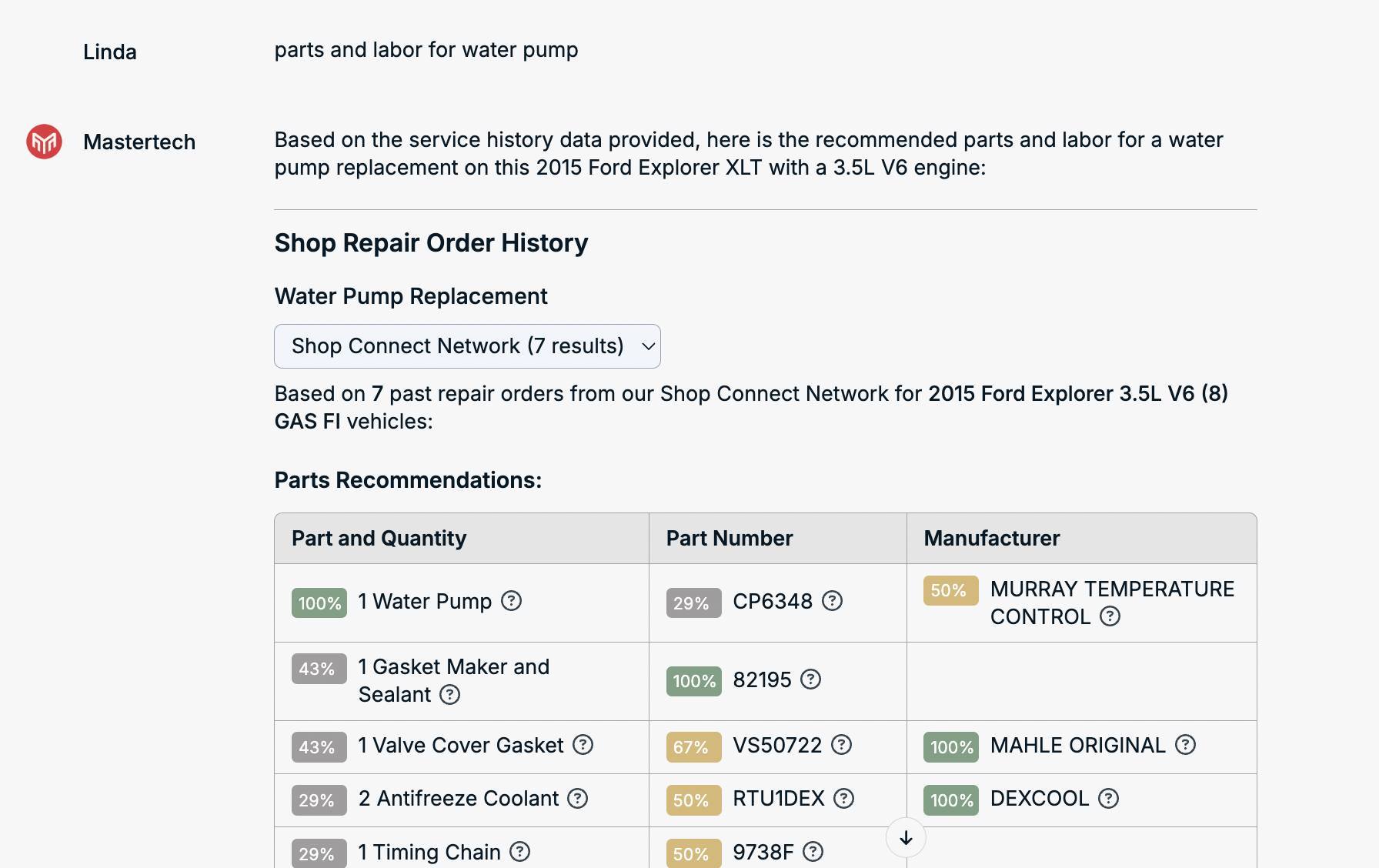Click help icon next to MAHLE ORIGINAL
Image resolution: width=1379 pixels, height=868 pixels.
click(x=1185, y=744)
